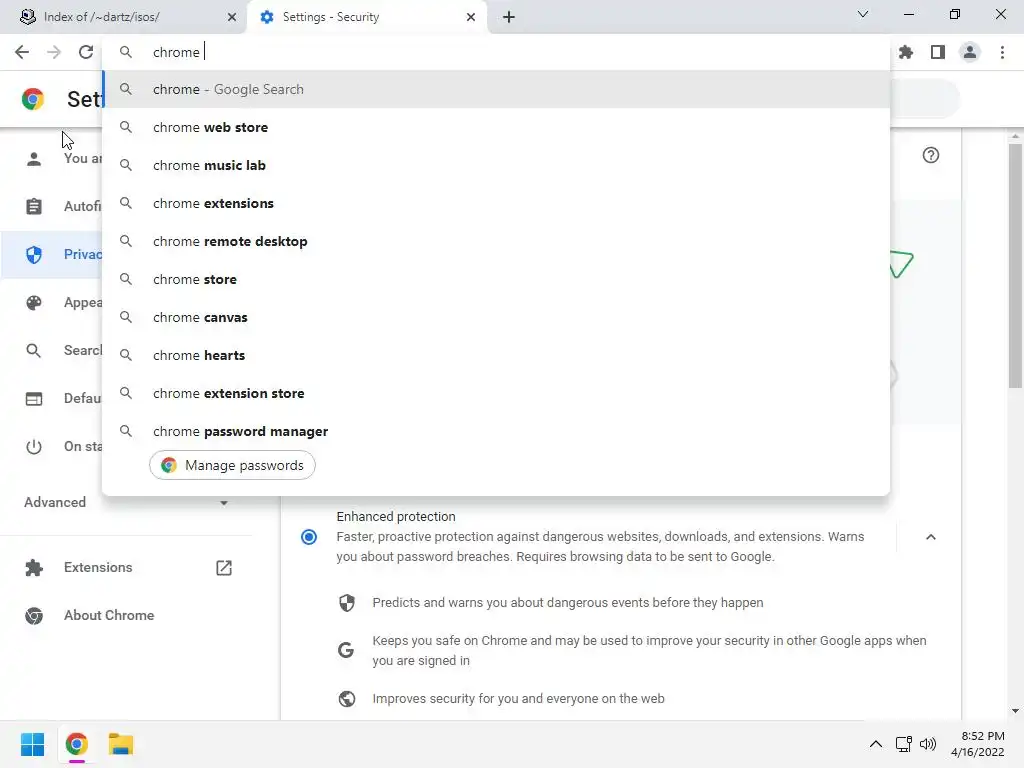This screenshot has width=1024, height=768.
Task: Choose 'chrome - Google Search' suggestion
Action: point(496,89)
